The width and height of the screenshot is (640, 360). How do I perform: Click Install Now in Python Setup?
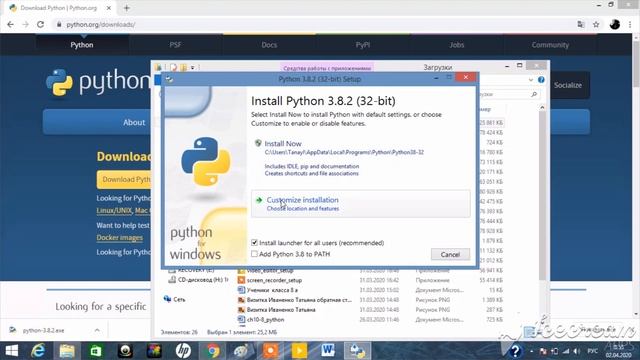(x=283, y=144)
